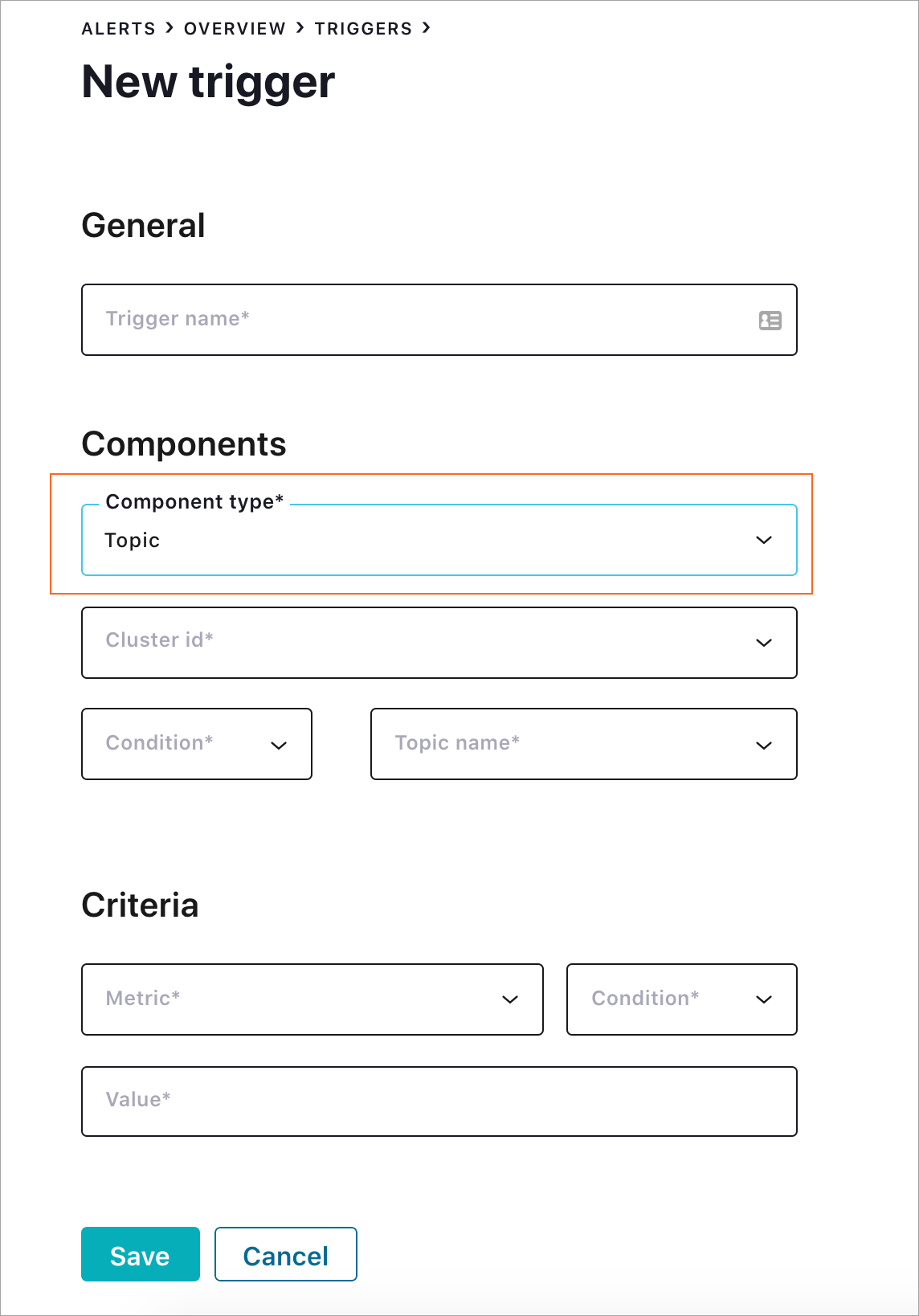Cancel the new trigger form
This screenshot has width=919, height=1316.
coord(286,1254)
